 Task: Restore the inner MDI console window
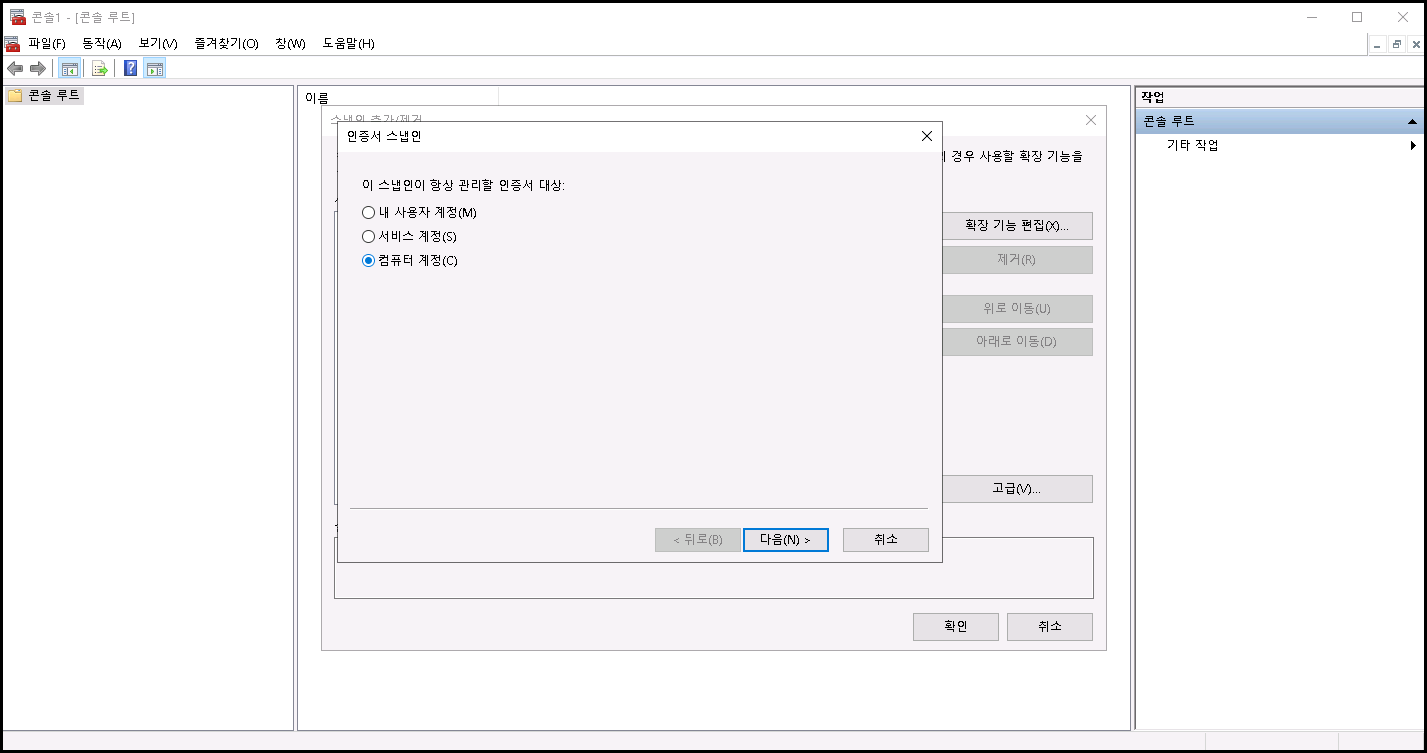(1397, 45)
